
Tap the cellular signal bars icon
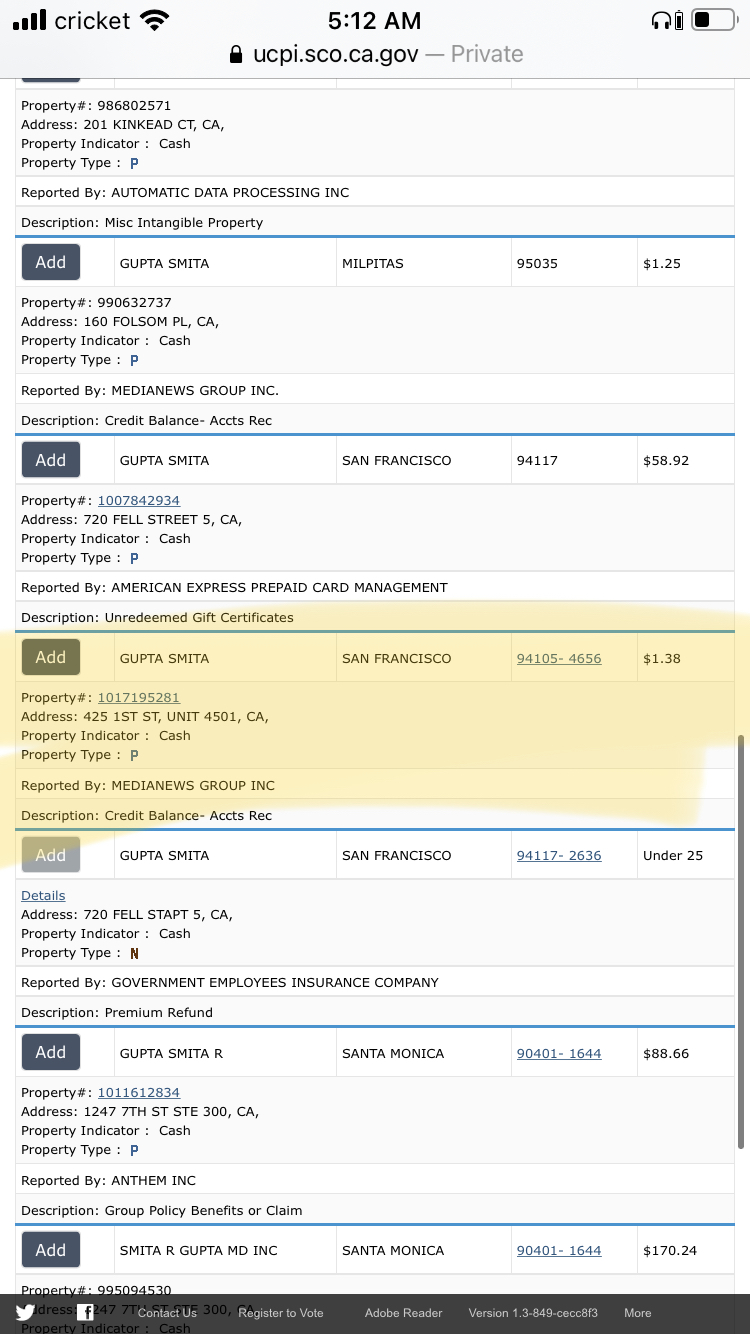[29, 20]
